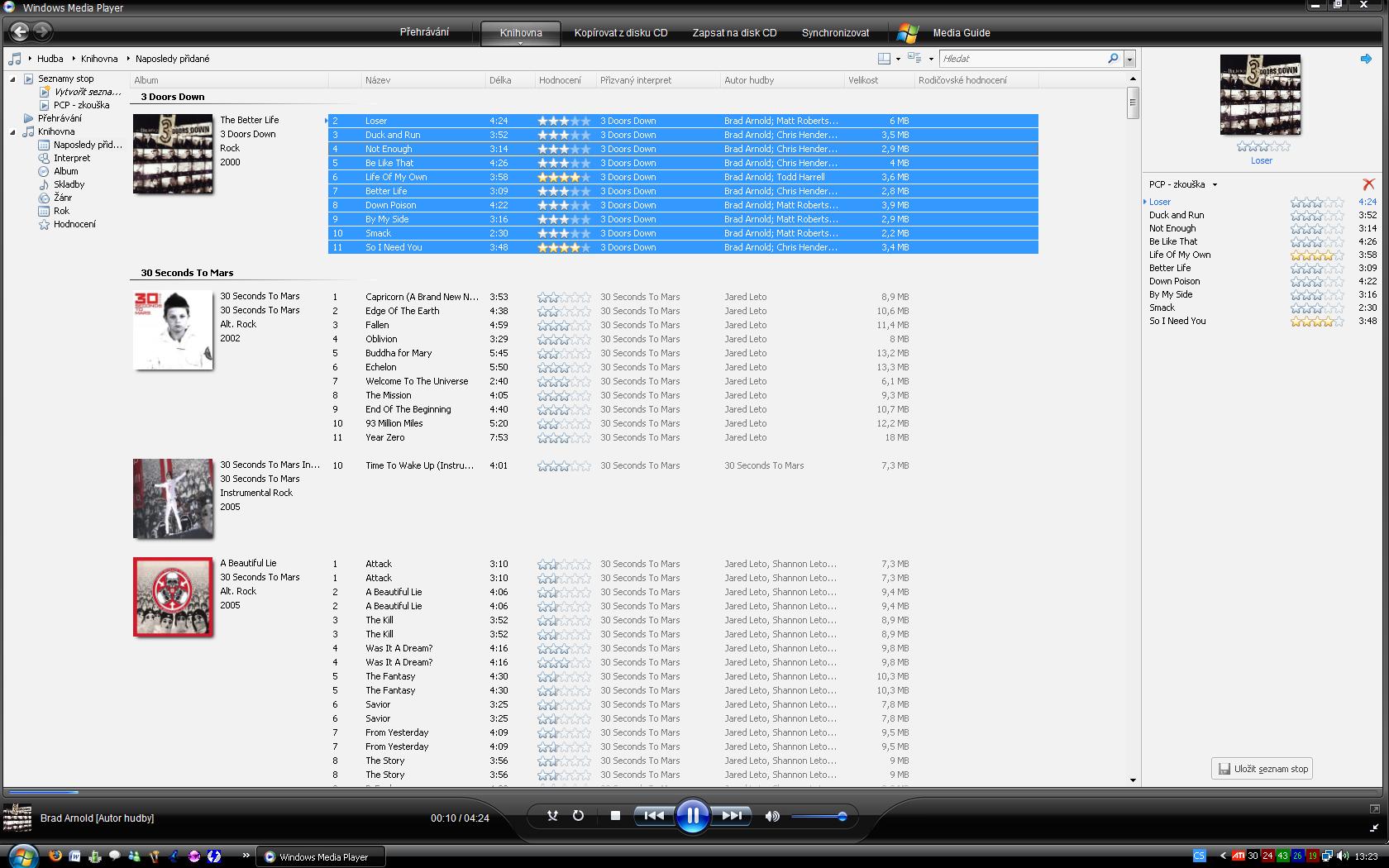Click Uložit seznam stop button

point(1263,769)
